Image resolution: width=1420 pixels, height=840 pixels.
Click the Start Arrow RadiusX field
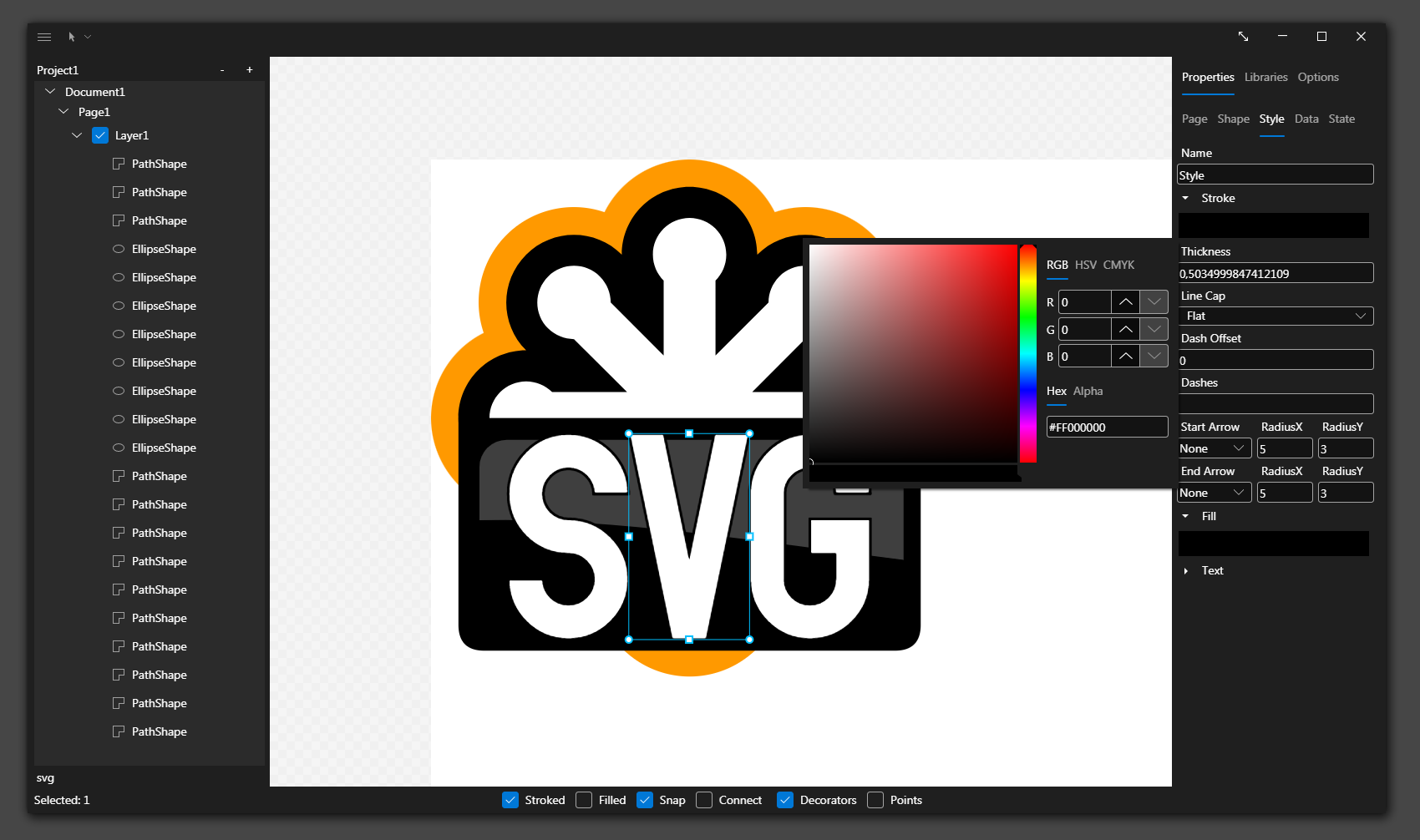(x=1285, y=448)
